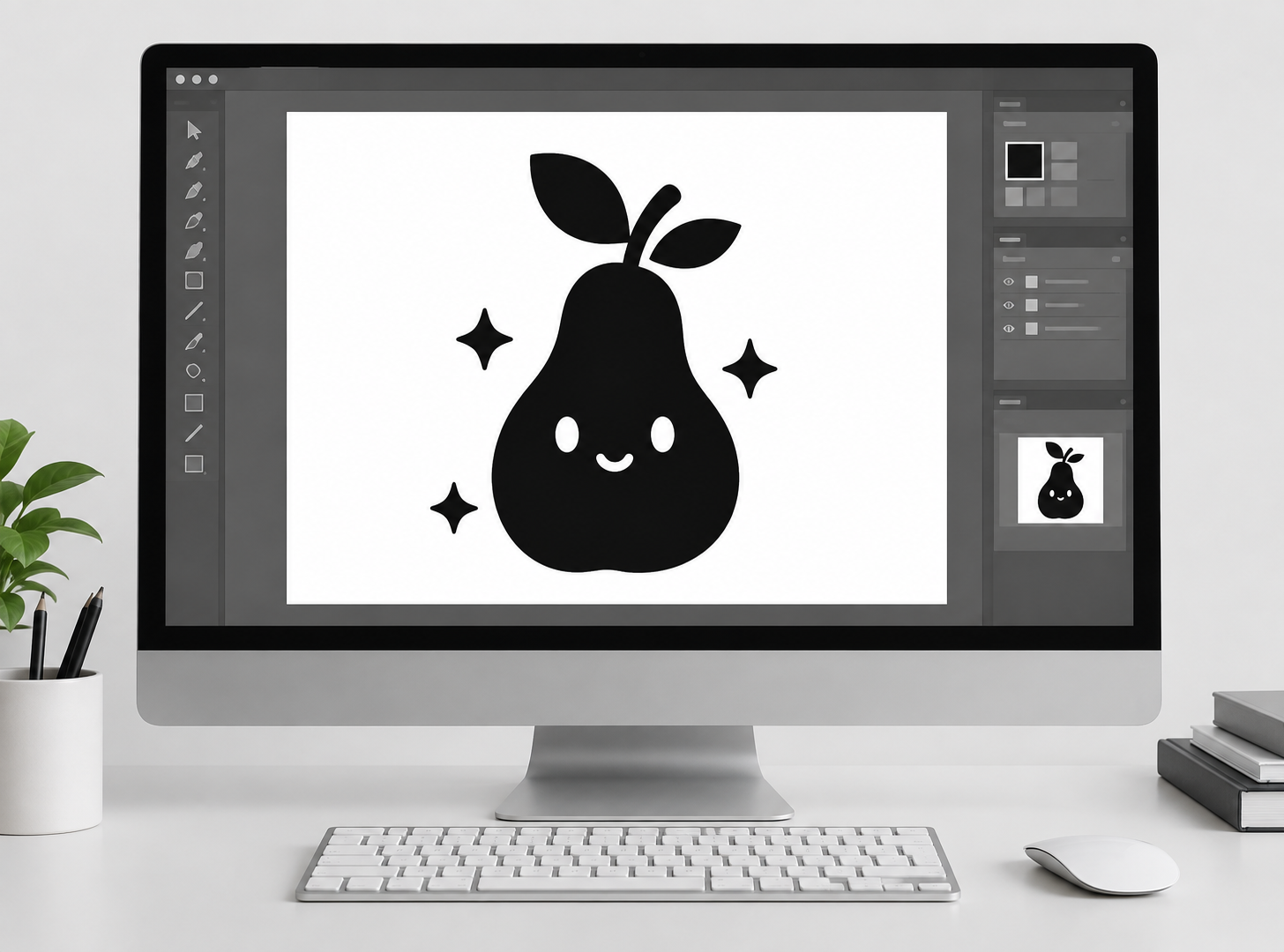
Task: Choose the square tool directly below the ellipse tool
Action: pos(194,403)
